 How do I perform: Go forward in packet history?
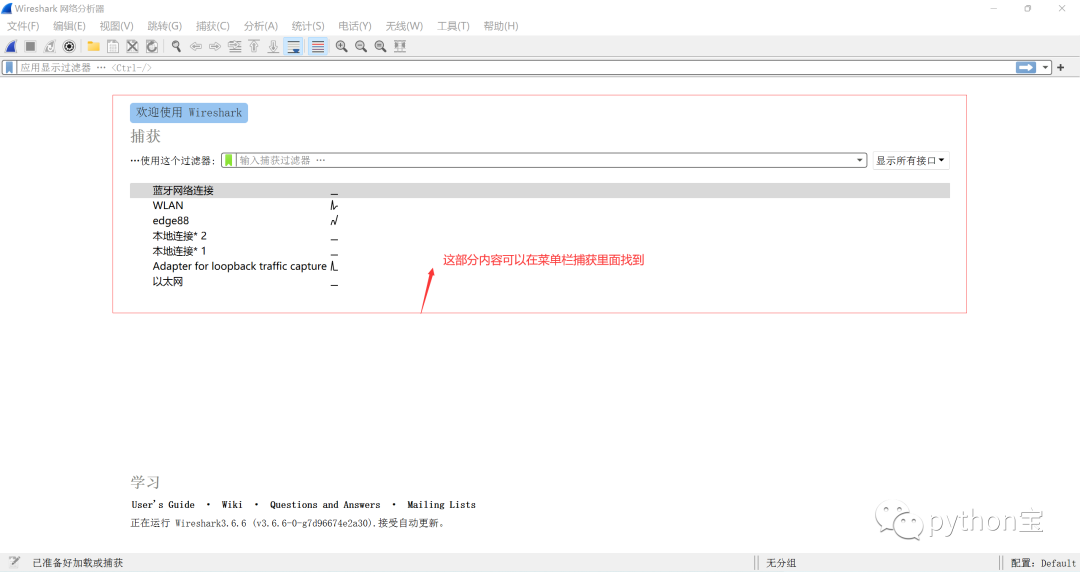(215, 46)
